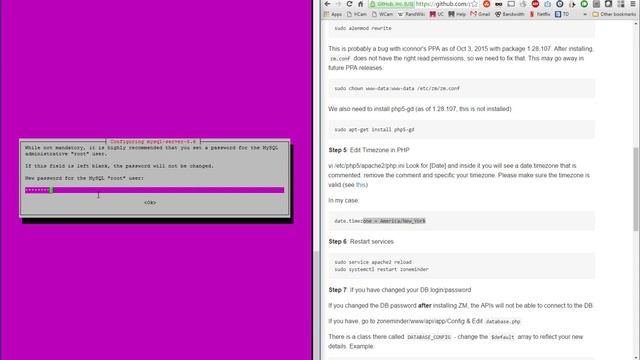
Task: Click the browser page vertical scrollbar thumb
Action: pyautogui.click(x=636, y=189)
